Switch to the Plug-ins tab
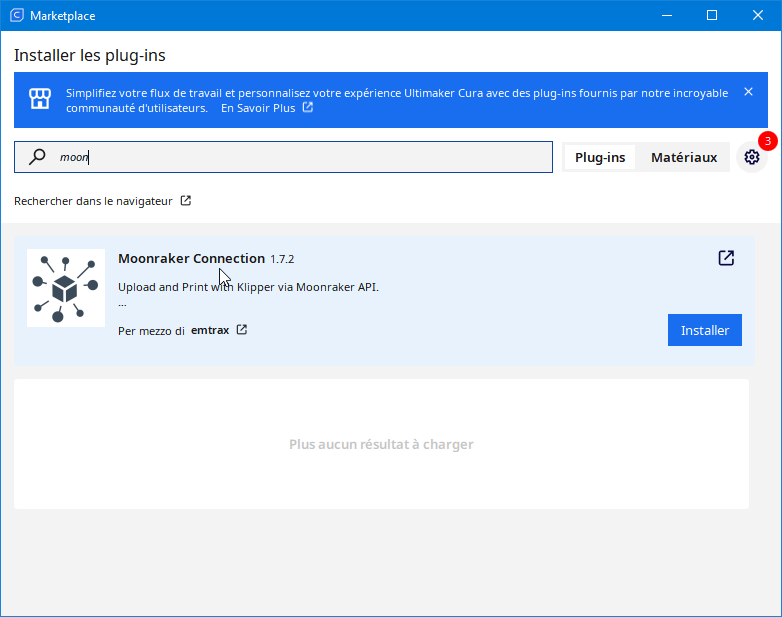Image resolution: width=782 pixels, height=617 pixels. point(600,158)
